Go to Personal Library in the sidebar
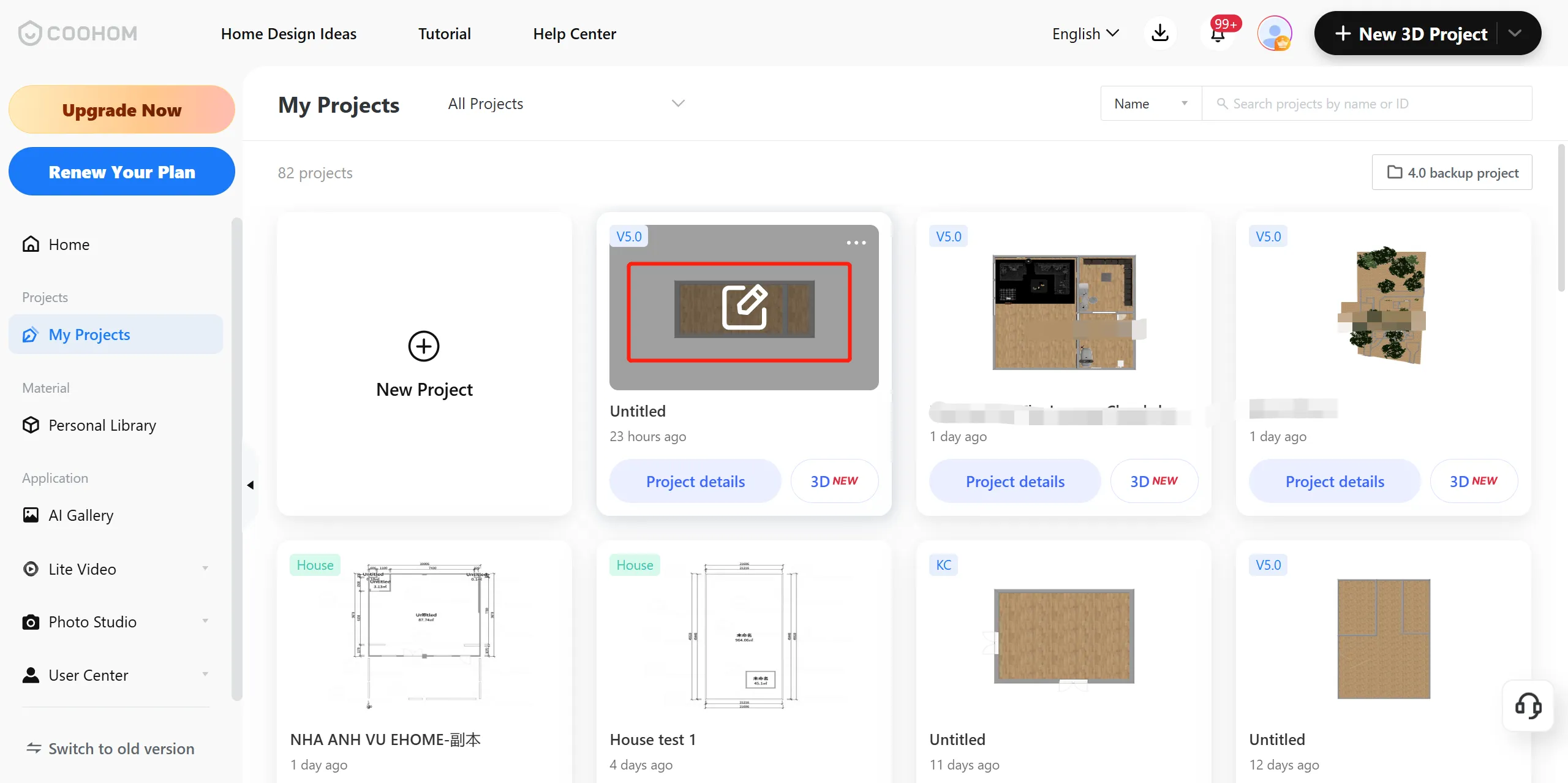Image resolution: width=1568 pixels, height=783 pixels. point(102,425)
